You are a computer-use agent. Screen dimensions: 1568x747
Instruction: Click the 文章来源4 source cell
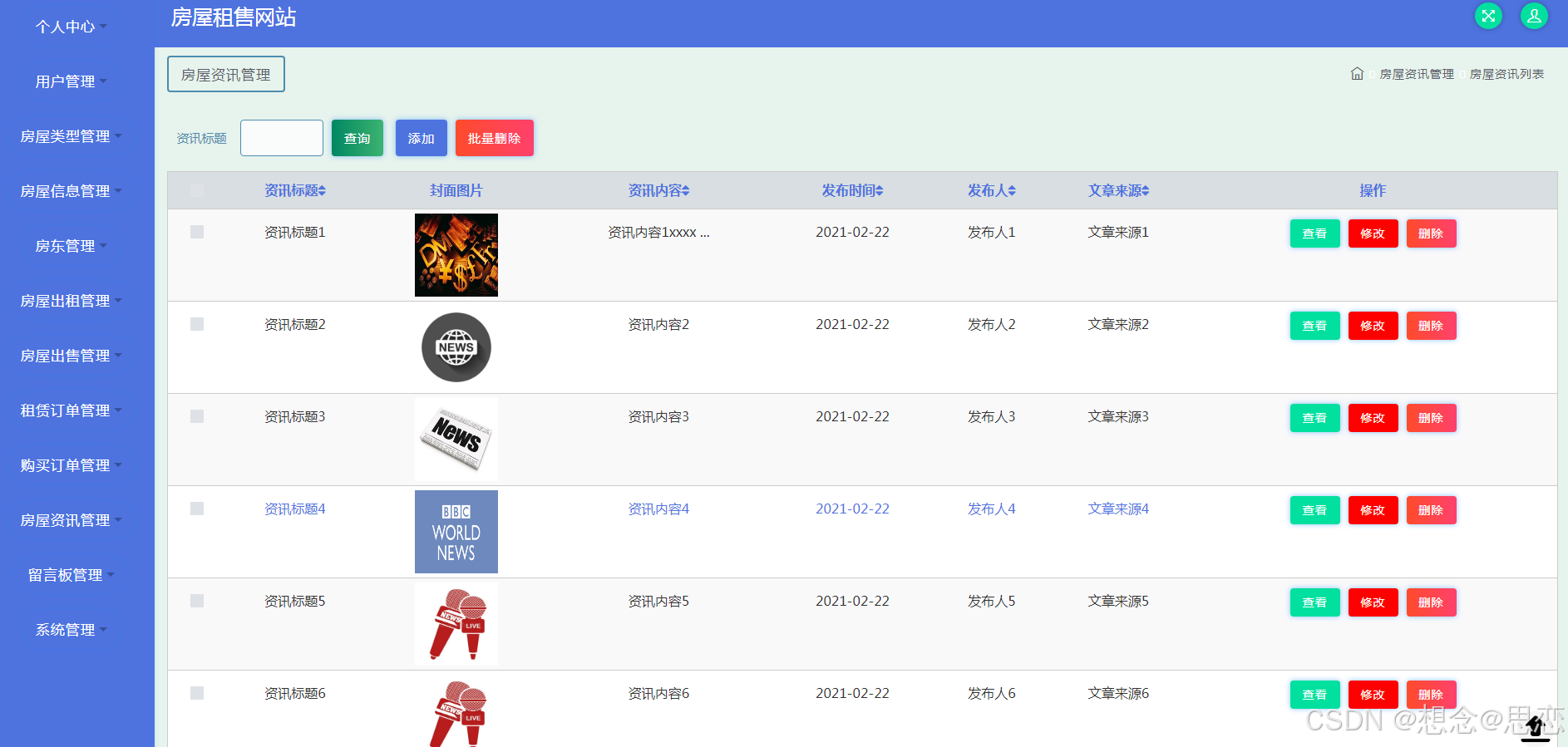[1118, 509]
